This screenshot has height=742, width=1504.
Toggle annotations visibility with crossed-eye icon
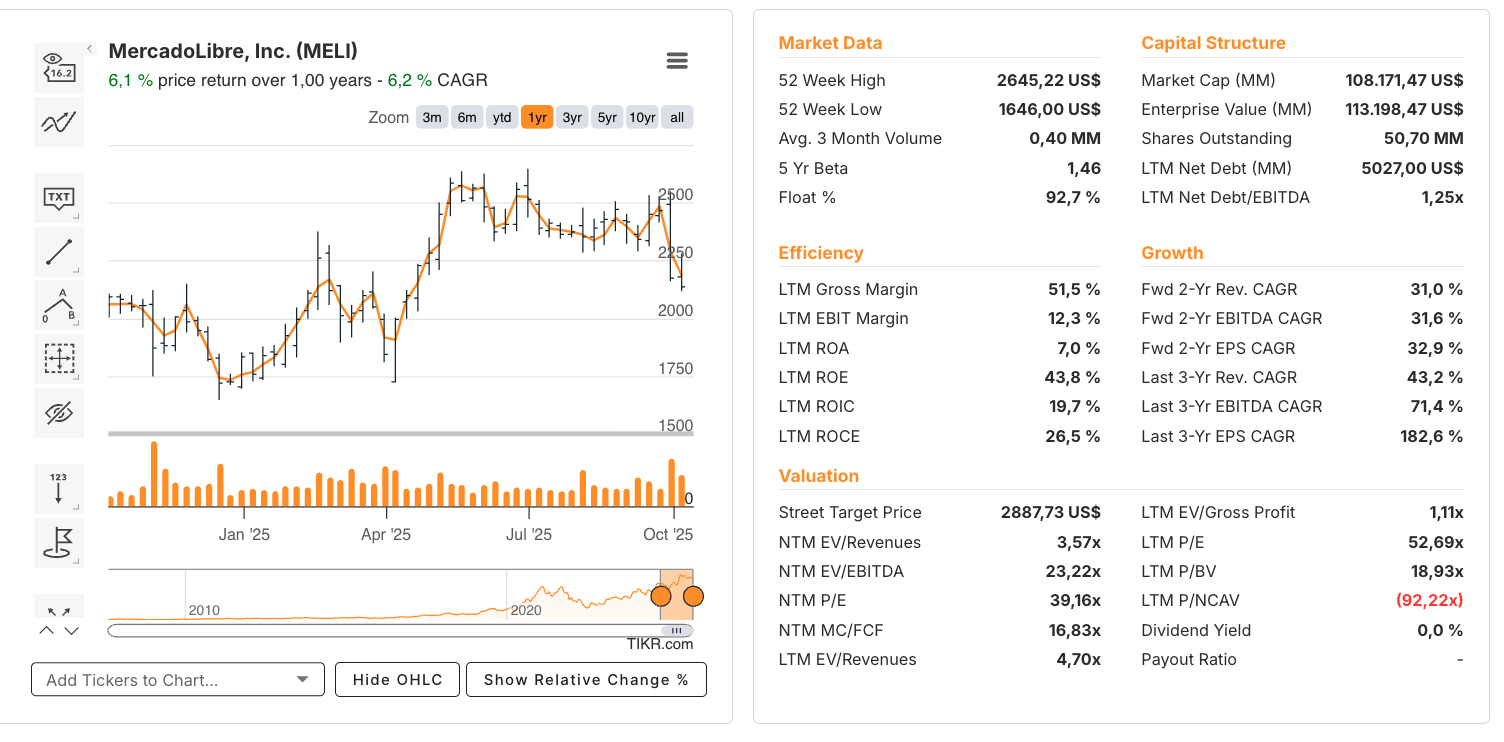59,413
